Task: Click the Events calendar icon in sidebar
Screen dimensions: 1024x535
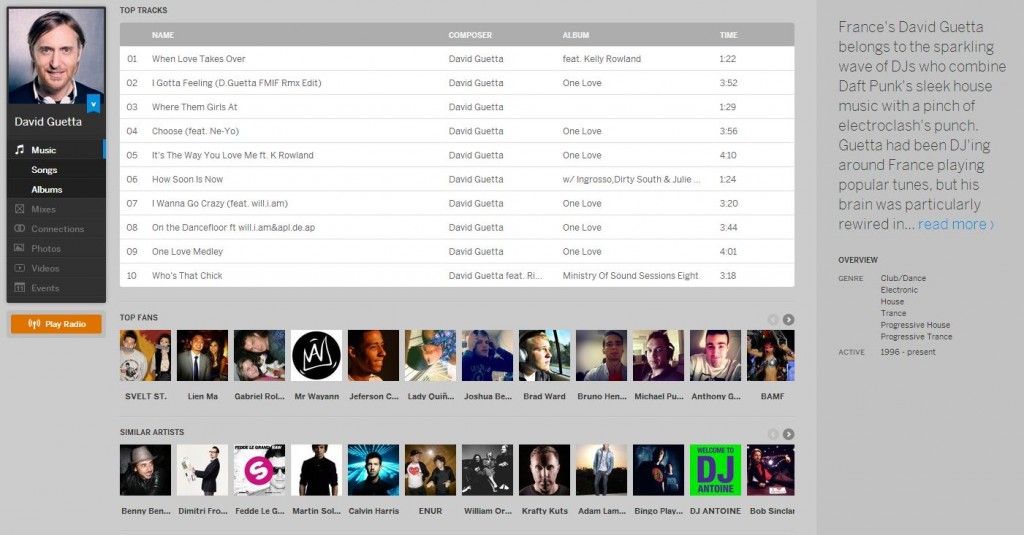Action: pos(20,287)
